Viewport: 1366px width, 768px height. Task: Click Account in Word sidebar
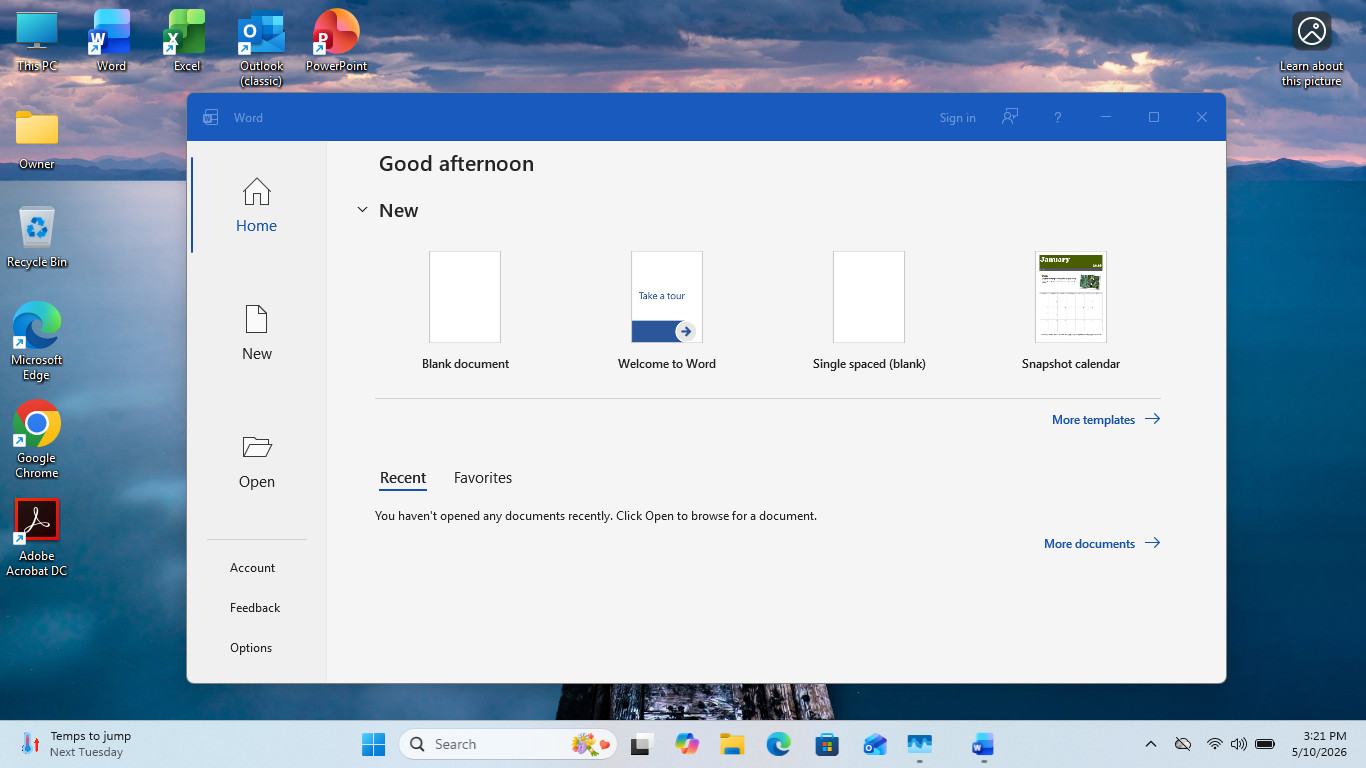pos(252,568)
